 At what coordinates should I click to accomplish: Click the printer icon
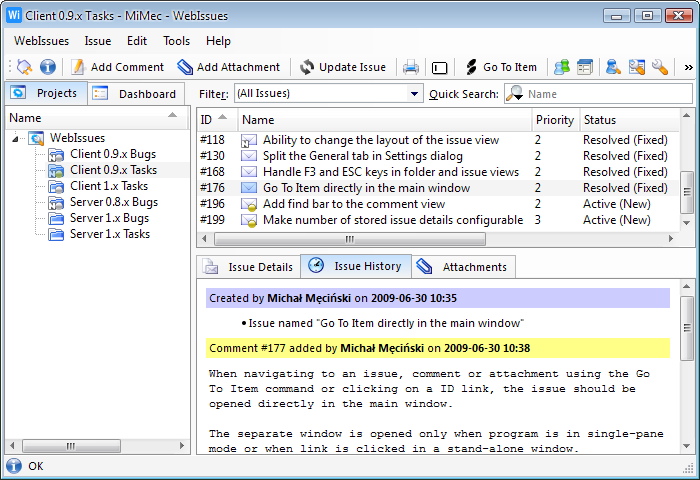pos(411,67)
